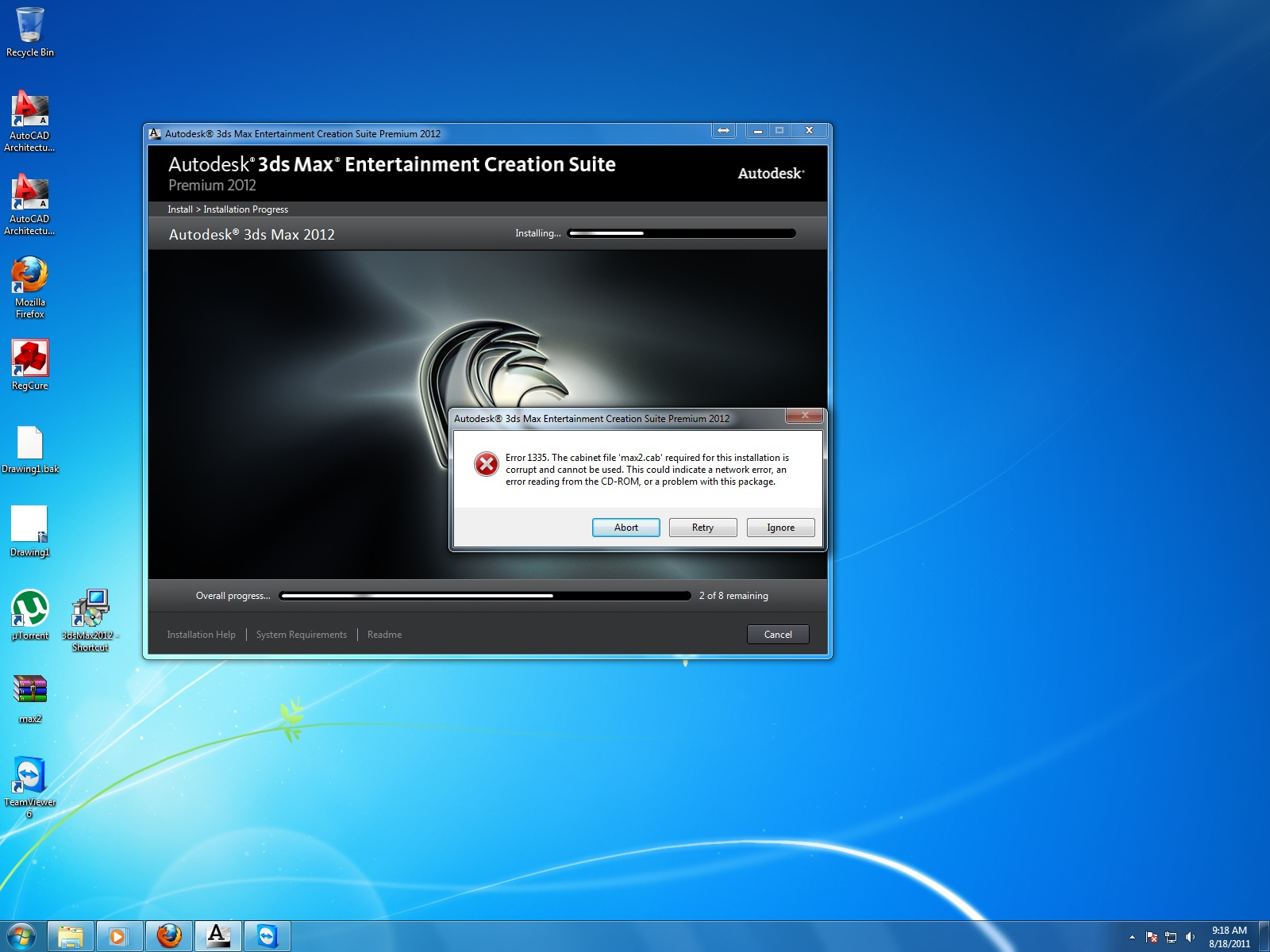The width and height of the screenshot is (1270, 952).
Task: Open the Installation Help link
Action: (x=202, y=635)
